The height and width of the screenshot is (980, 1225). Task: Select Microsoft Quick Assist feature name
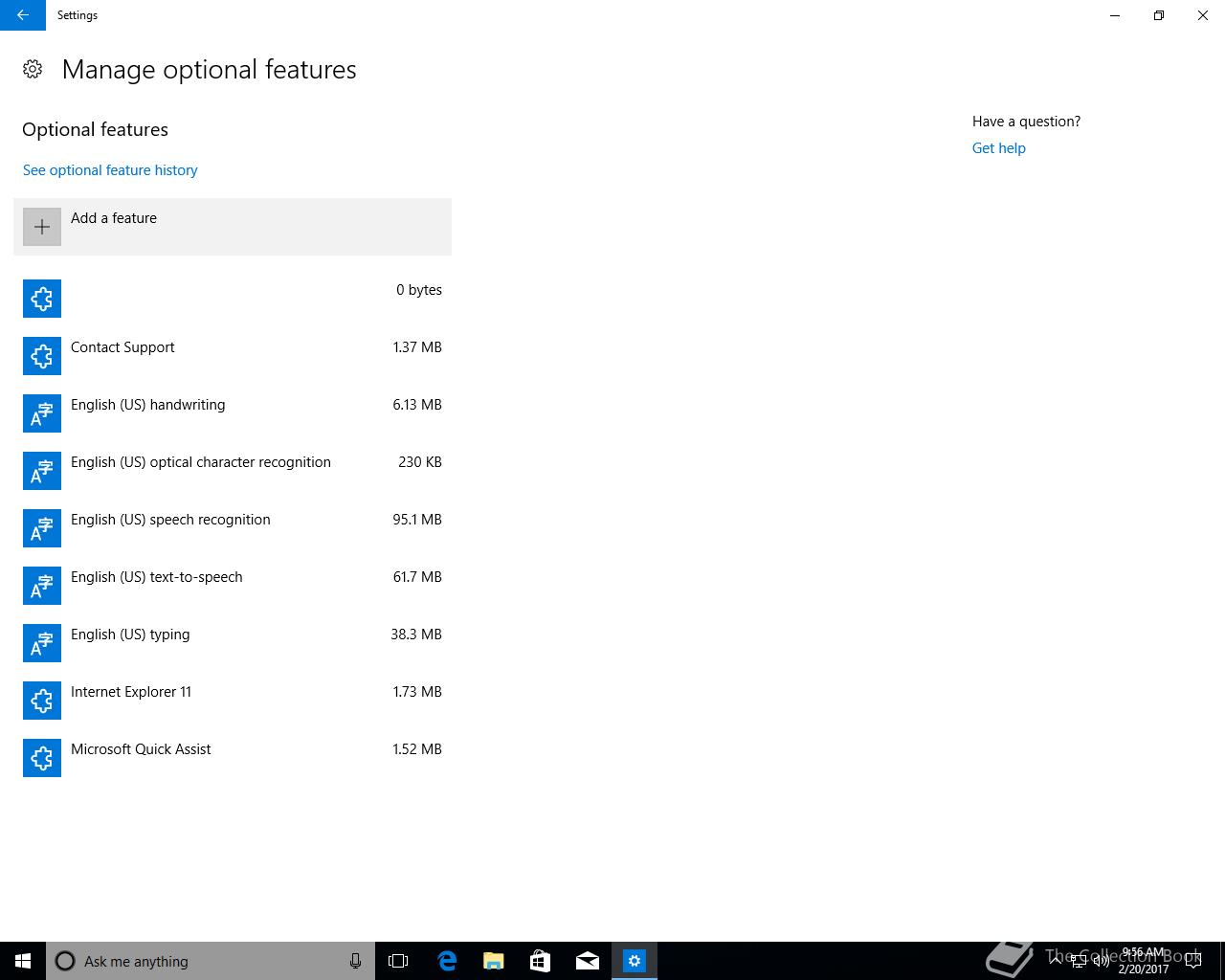point(141,749)
